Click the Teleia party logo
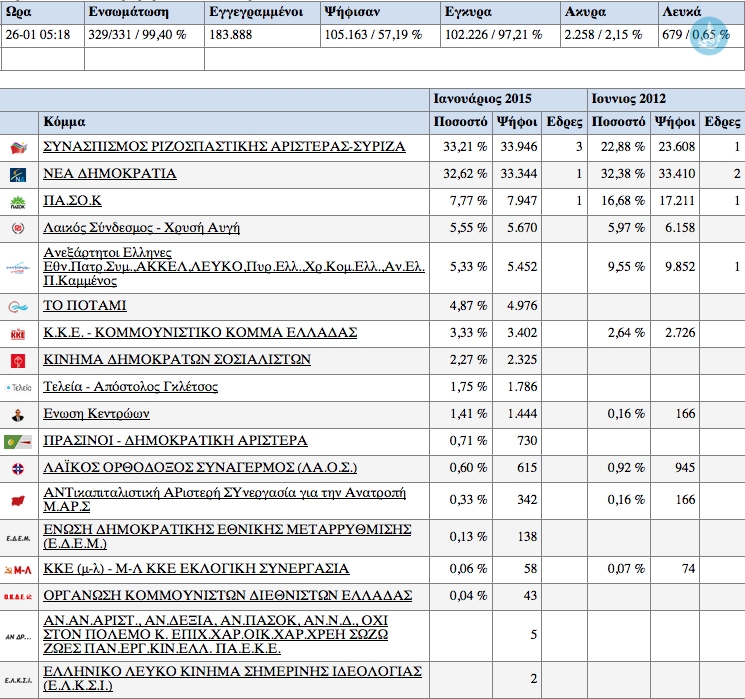The height and width of the screenshot is (699, 745). tap(18, 388)
